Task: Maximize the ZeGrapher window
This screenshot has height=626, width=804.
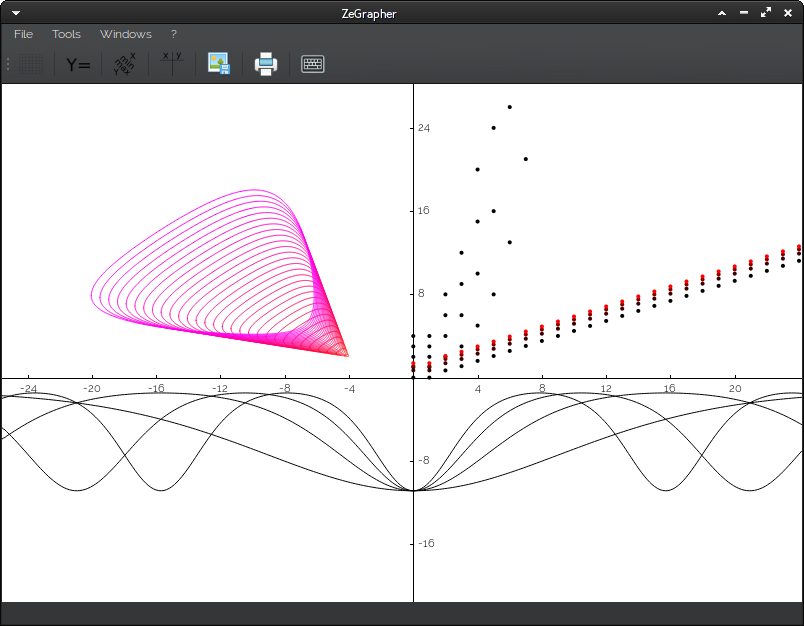Action: [766, 13]
